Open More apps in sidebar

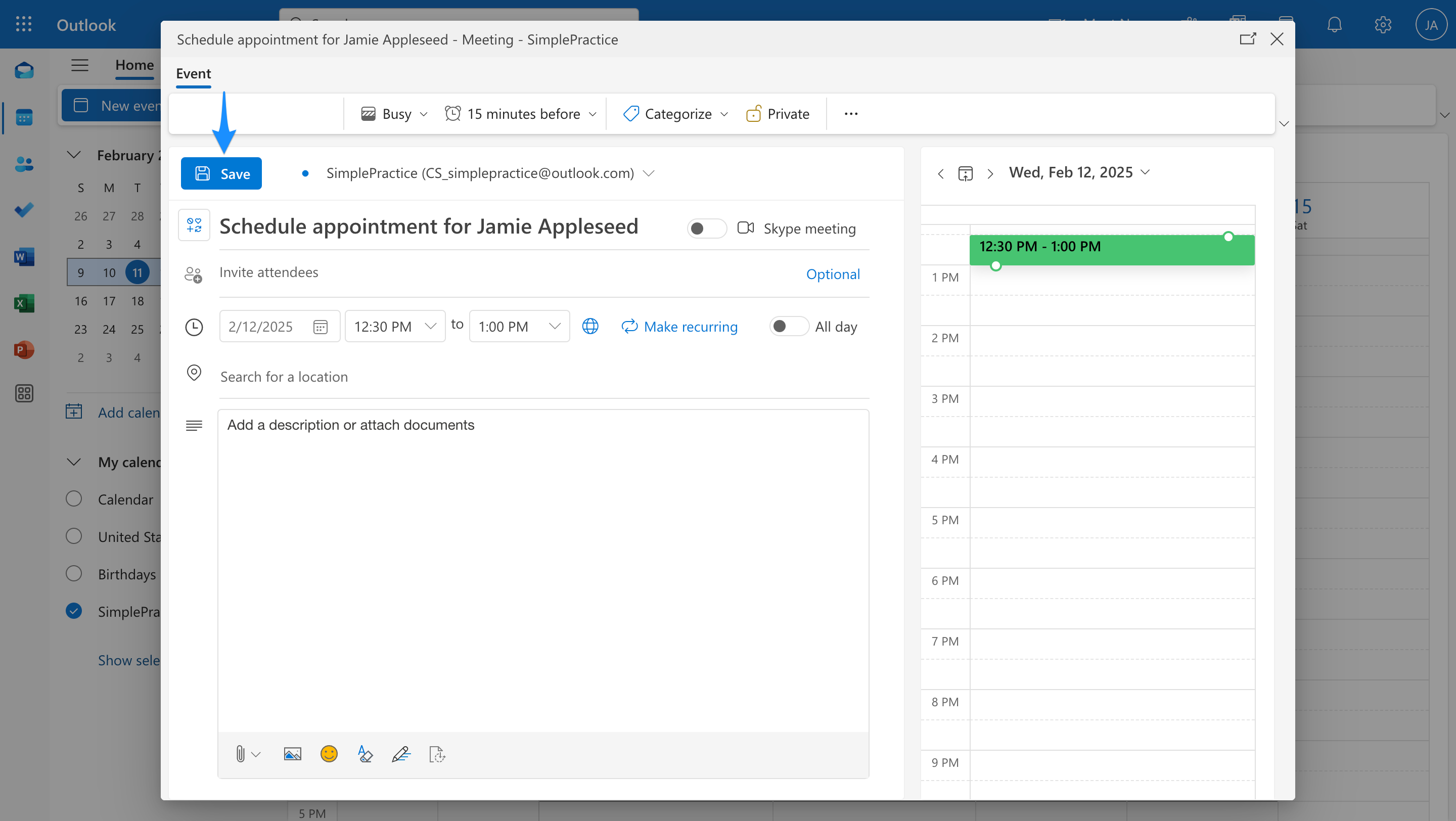24,393
